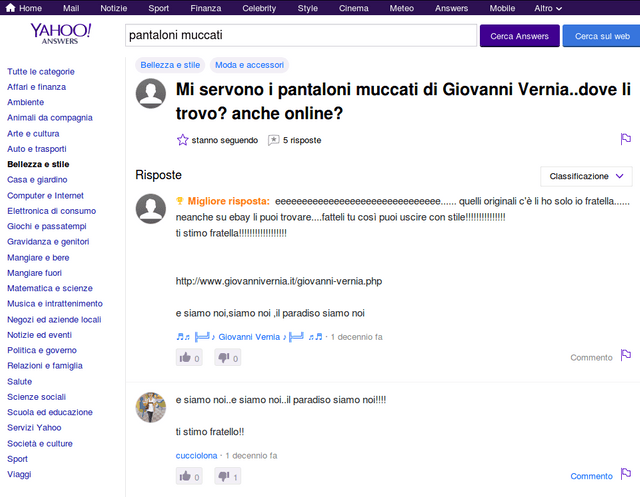This screenshot has height=497, width=640.
Task: Click the answers count bubble icon
Action: (273, 140)
